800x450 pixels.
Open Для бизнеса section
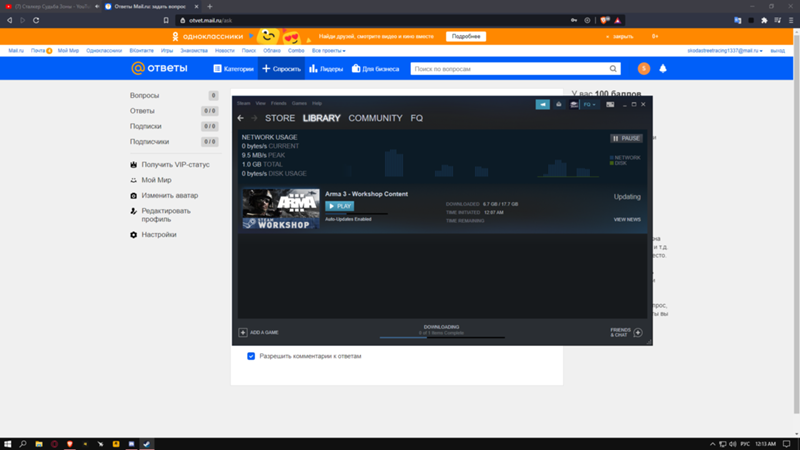376,69
